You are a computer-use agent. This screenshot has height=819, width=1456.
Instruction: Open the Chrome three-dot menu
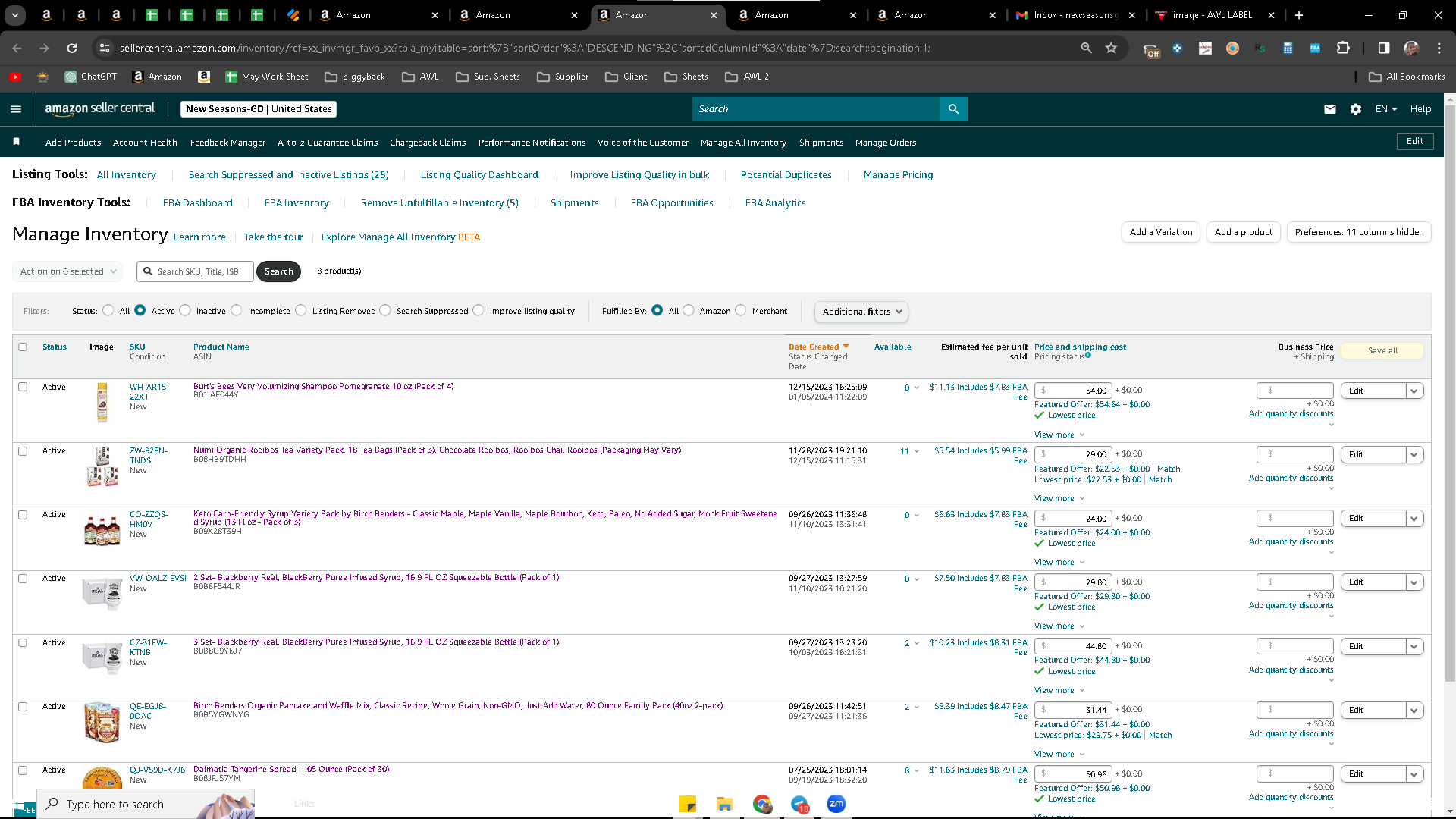pyautogui.click(x=1439, y=48)
